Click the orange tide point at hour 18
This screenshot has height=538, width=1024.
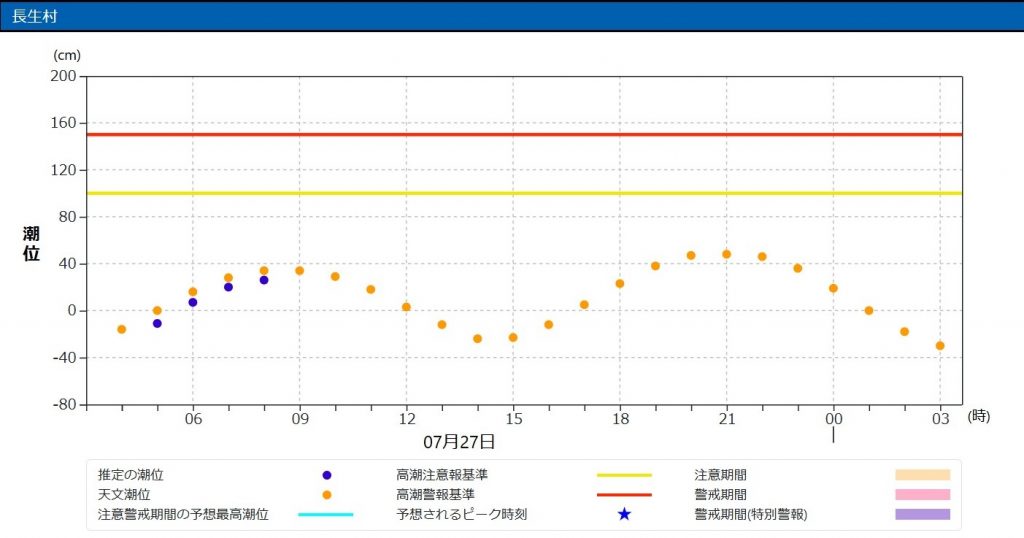[x=620, y=283]
